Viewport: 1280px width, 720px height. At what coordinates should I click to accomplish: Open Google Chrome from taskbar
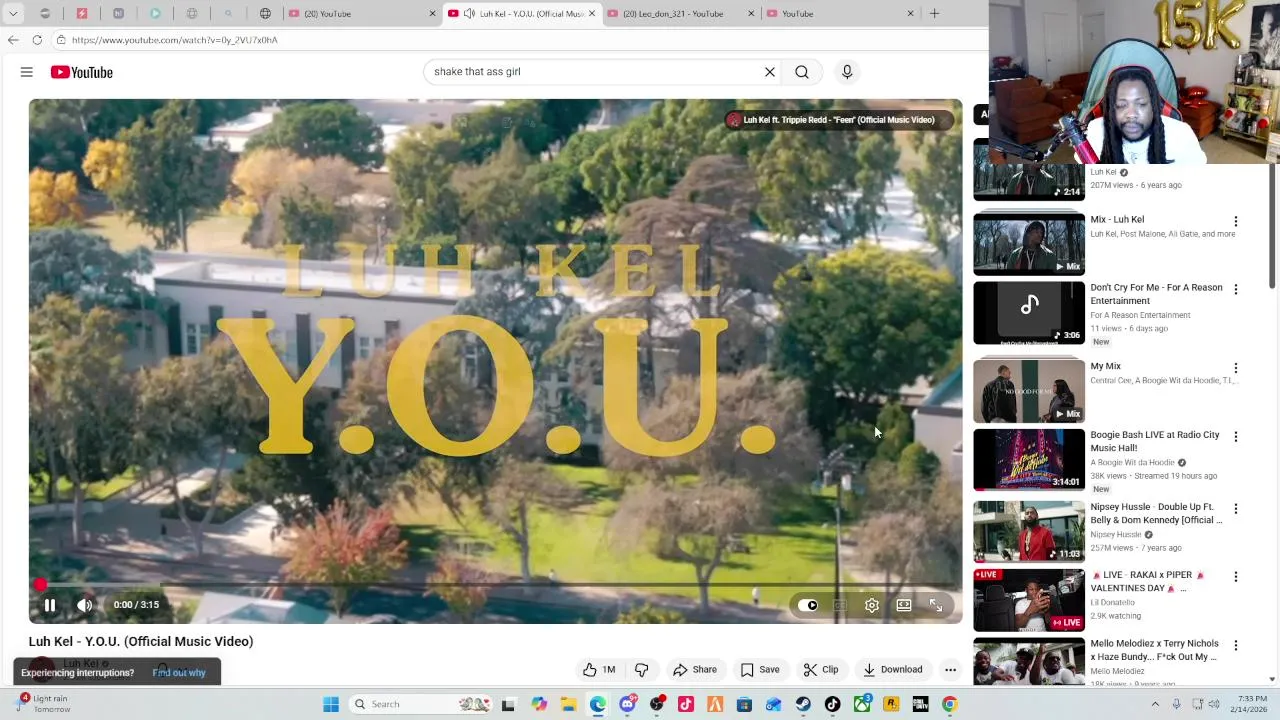click(x=949, y=704)
